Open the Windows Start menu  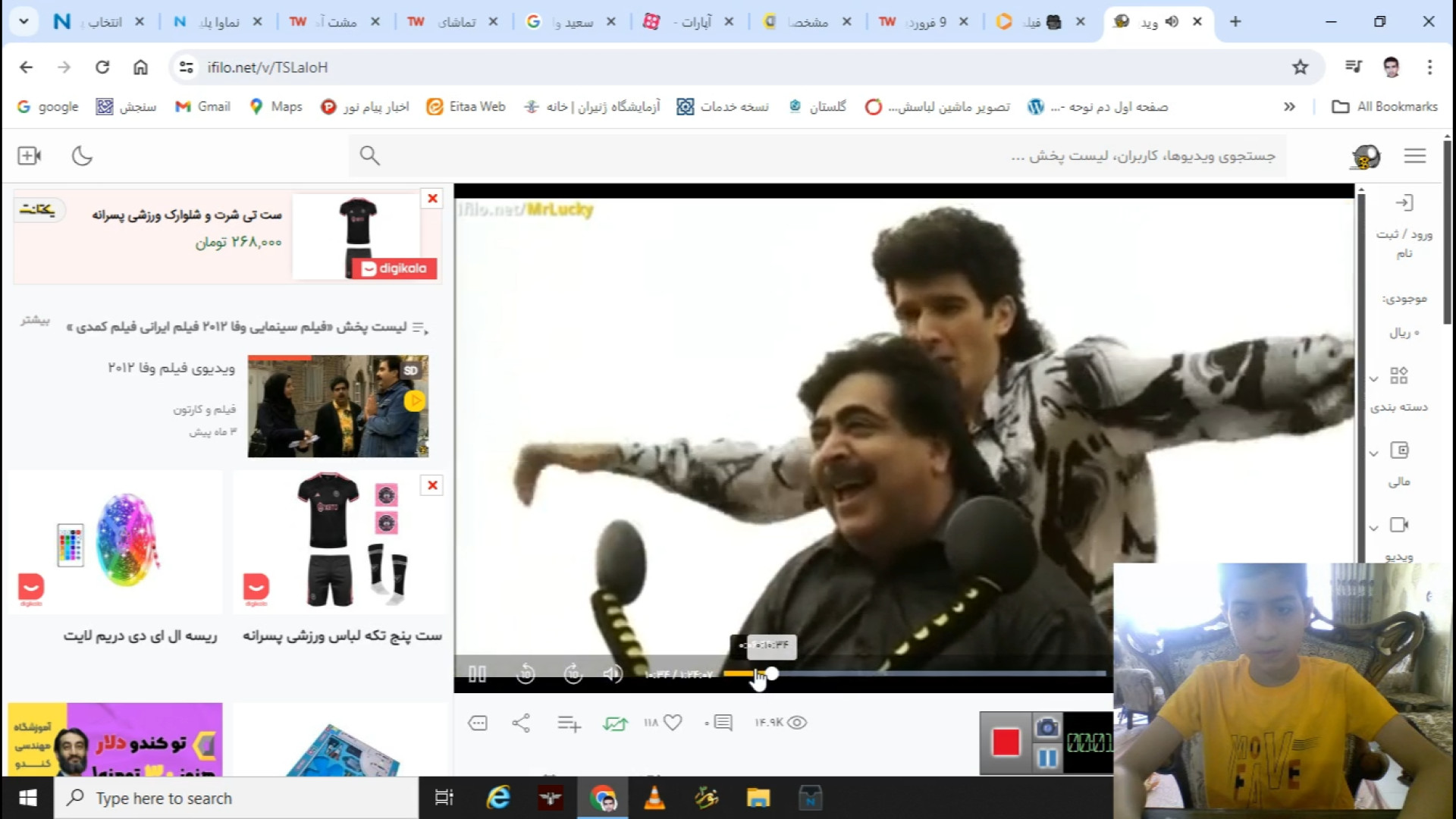click(x=27, y=798)
